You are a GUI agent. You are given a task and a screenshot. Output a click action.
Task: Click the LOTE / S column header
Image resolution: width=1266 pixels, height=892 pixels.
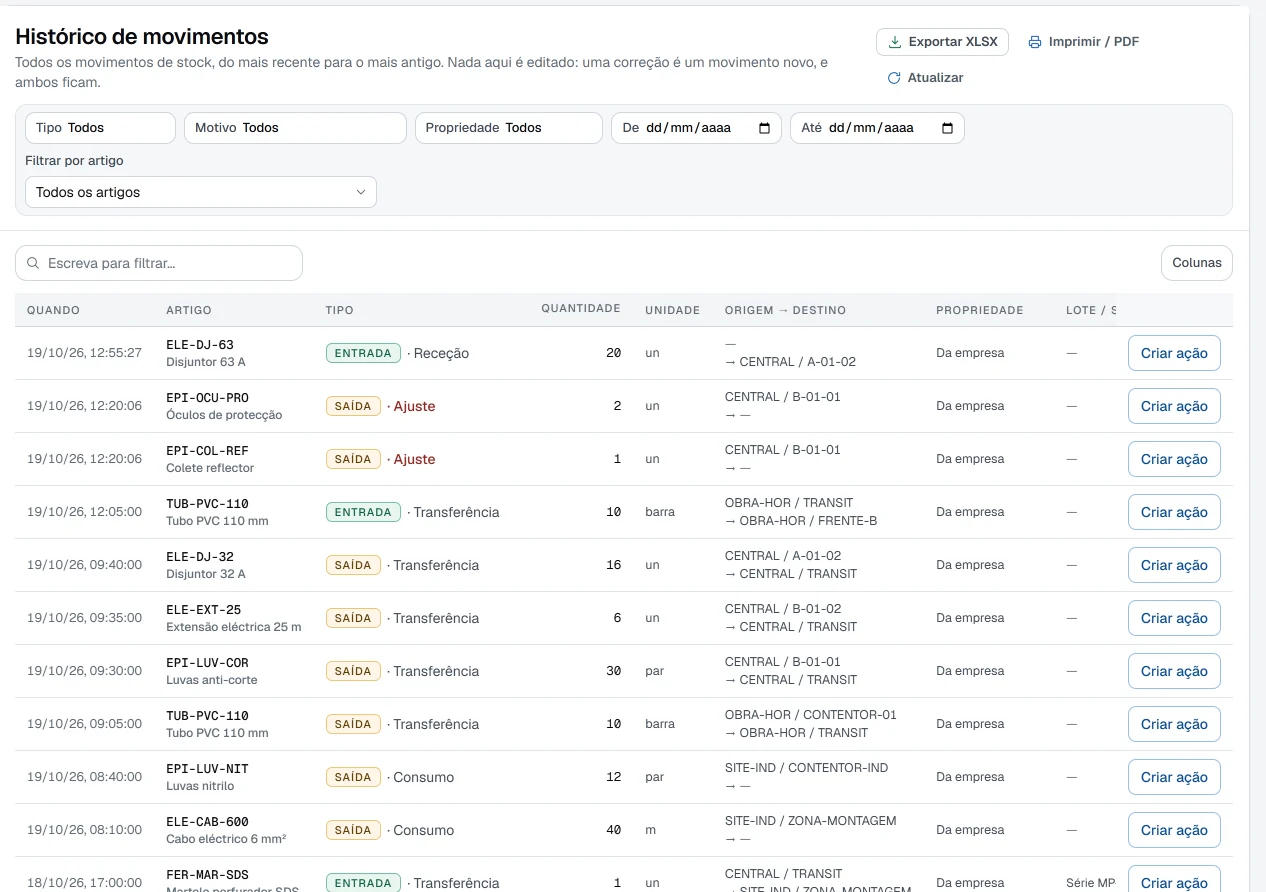[x=1091, y=310]
